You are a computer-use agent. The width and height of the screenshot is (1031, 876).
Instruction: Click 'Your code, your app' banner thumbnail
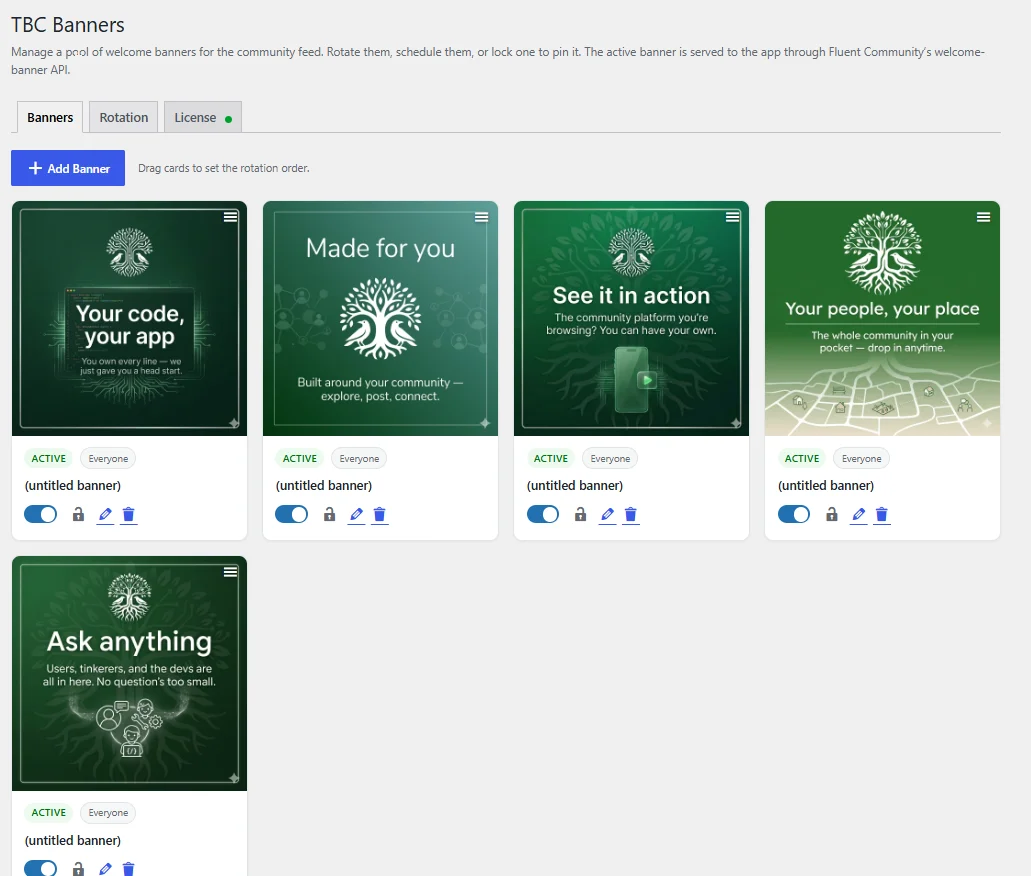pyautogui.click(x=130, y=318)
